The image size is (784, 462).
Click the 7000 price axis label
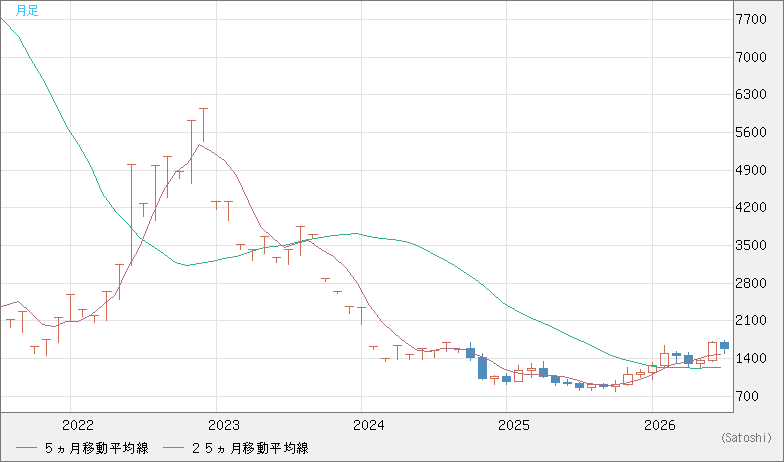752,57
